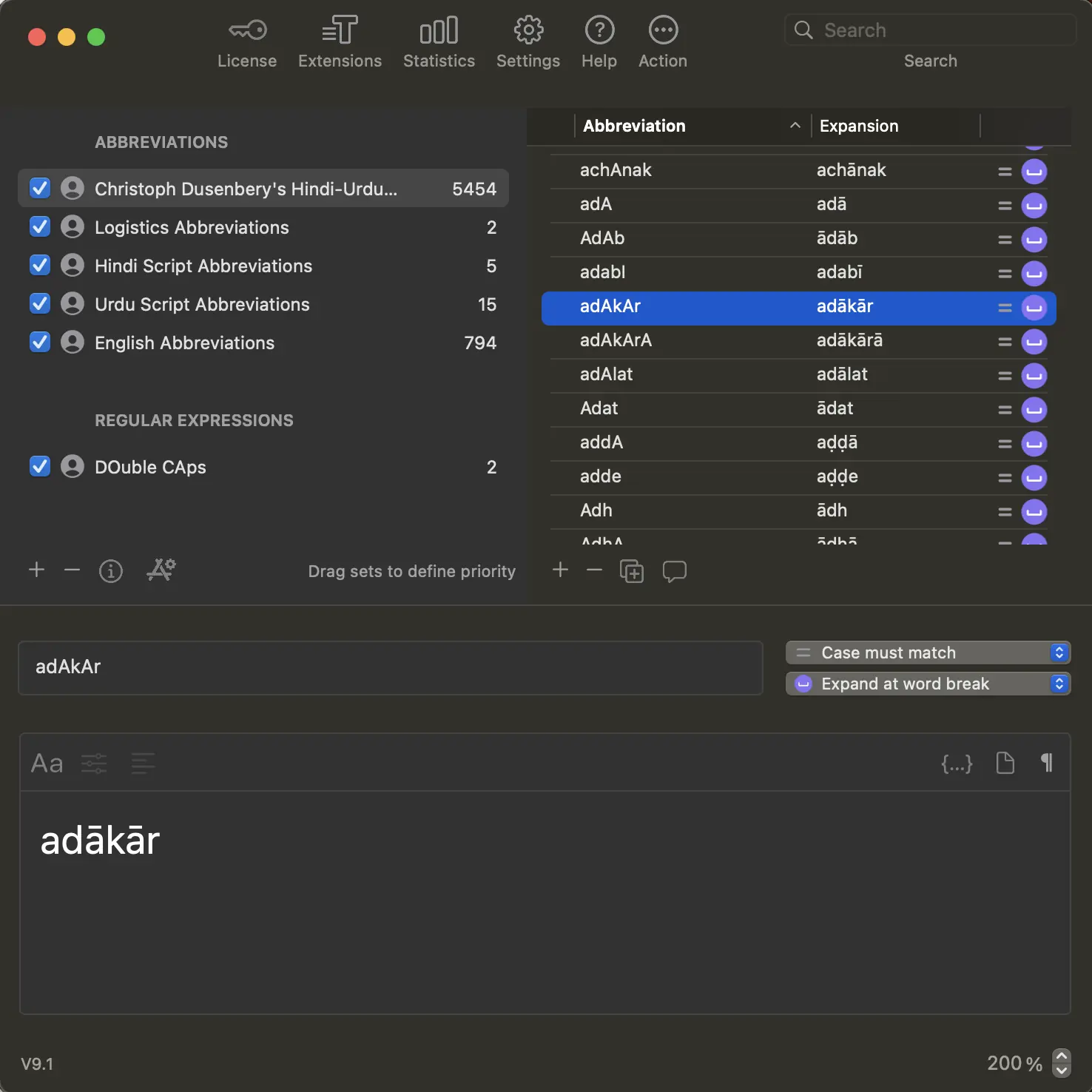The width and height of the screenshot is (1092, 1092).
Task: Open the Case must match dropdown
Action: click(x=928, y=653)
